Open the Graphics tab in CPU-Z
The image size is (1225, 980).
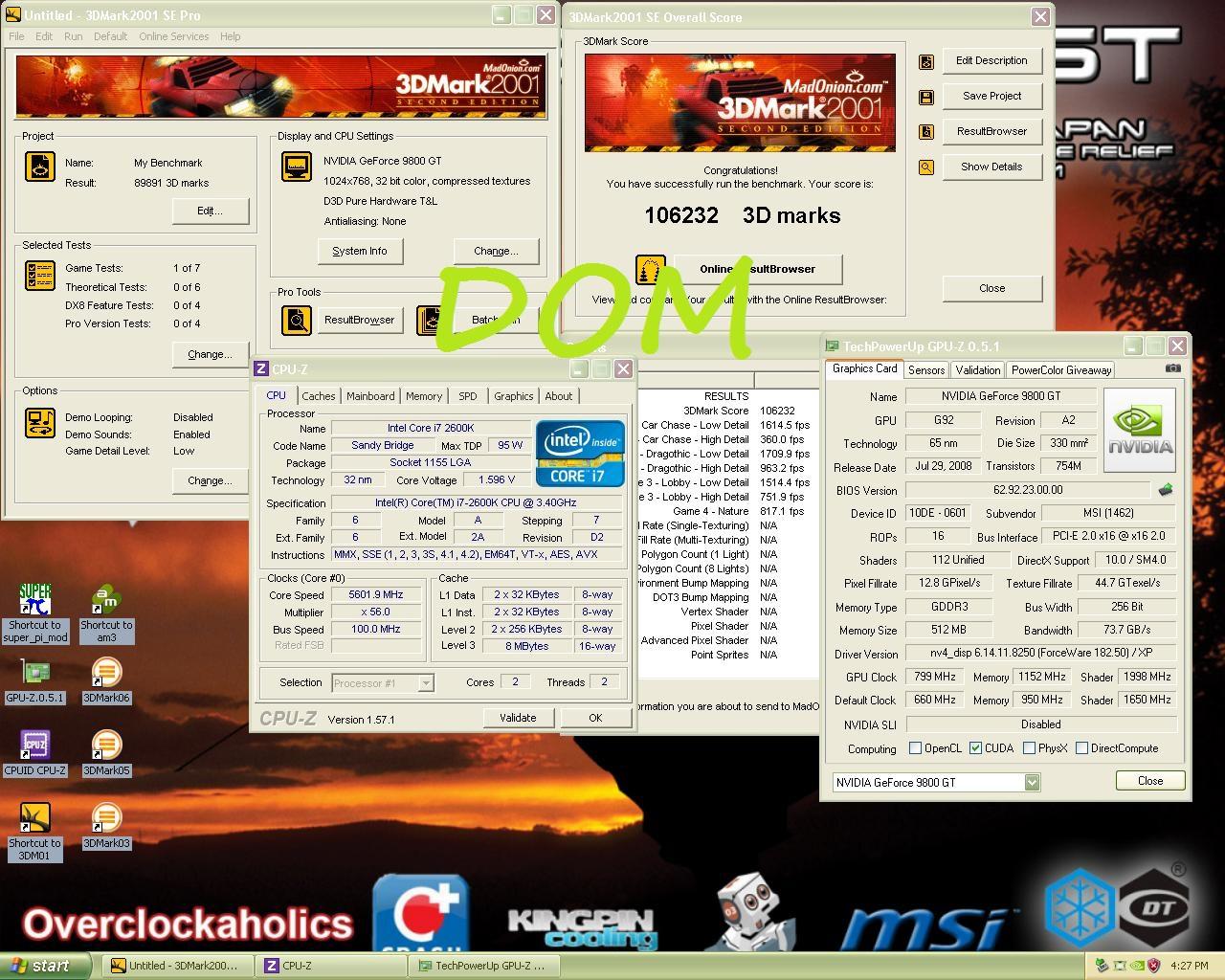click(514, 396)
